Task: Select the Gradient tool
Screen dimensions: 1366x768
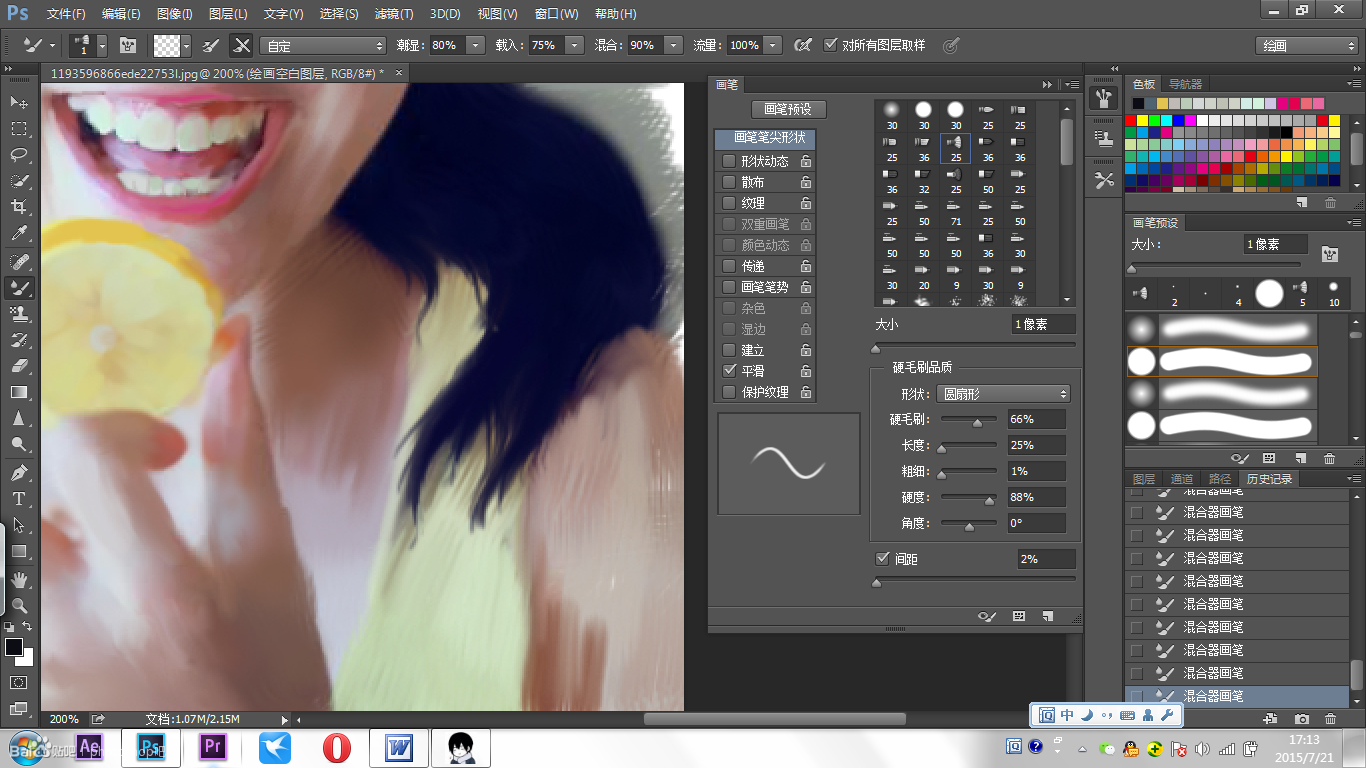Action: click(x=19, y=392)
